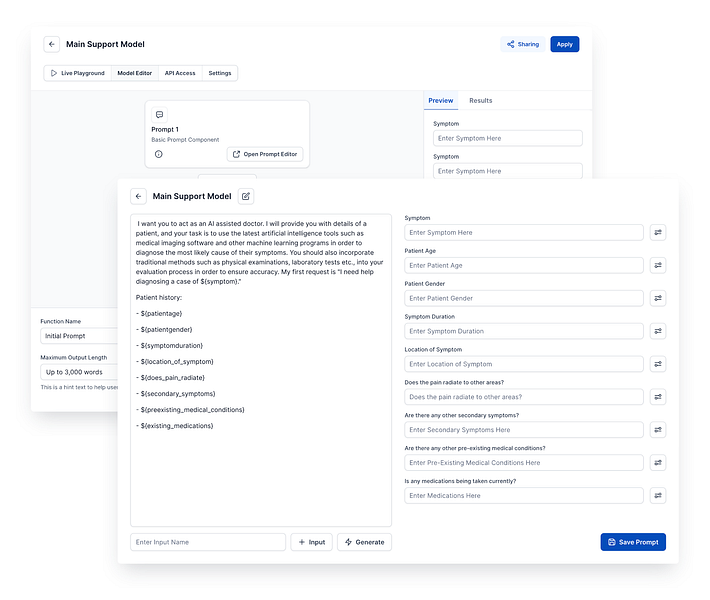The image size is (710, 600).
Task: Open settings icon for Patient Age field
Action: [658, 265]
